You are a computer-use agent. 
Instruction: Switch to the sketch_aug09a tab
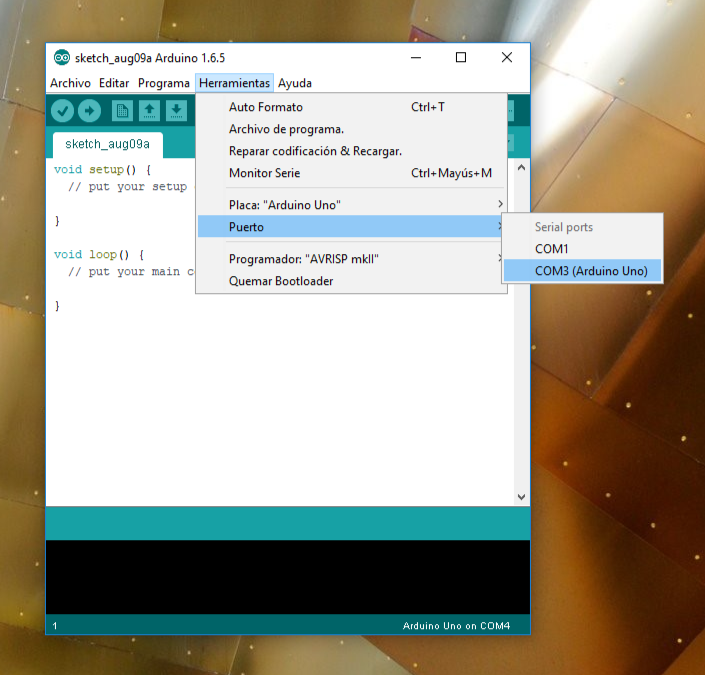[x=107, y=144]
